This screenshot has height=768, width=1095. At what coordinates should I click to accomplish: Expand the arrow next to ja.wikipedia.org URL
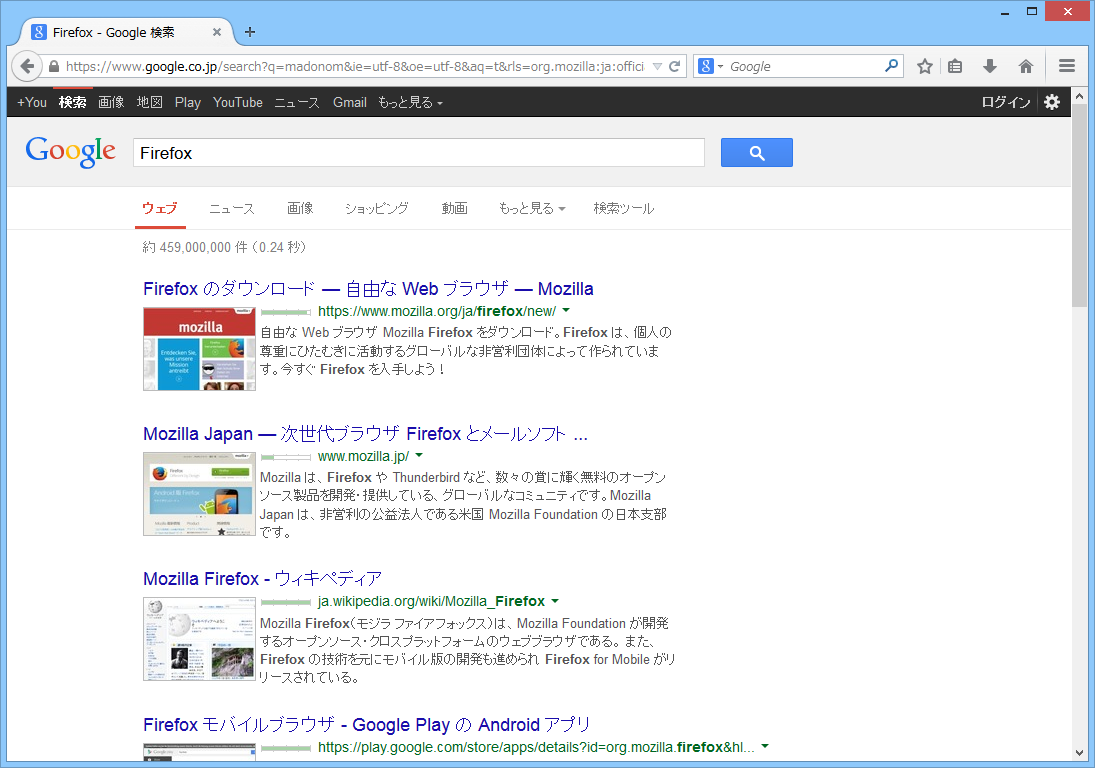[x=555, y=601]
